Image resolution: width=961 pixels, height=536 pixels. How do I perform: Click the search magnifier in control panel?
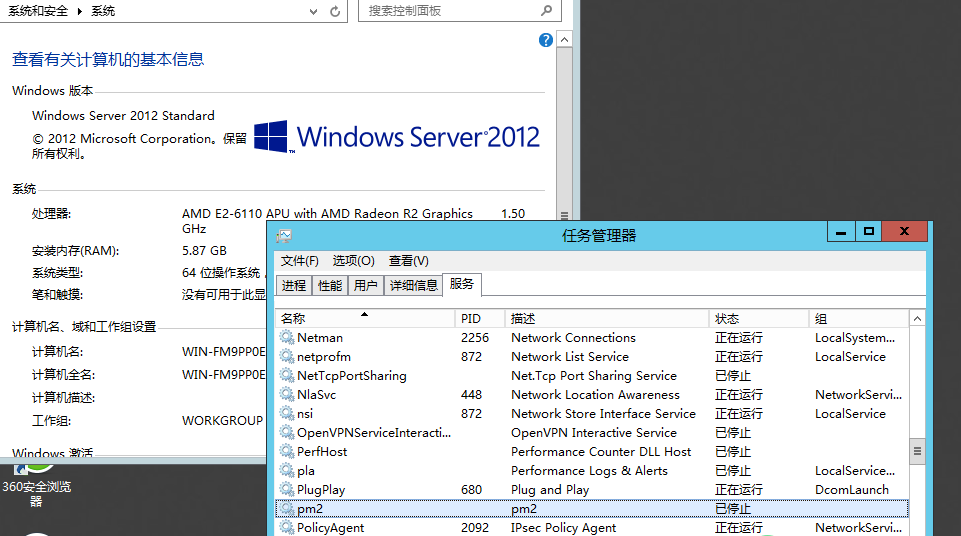[547, 10]
